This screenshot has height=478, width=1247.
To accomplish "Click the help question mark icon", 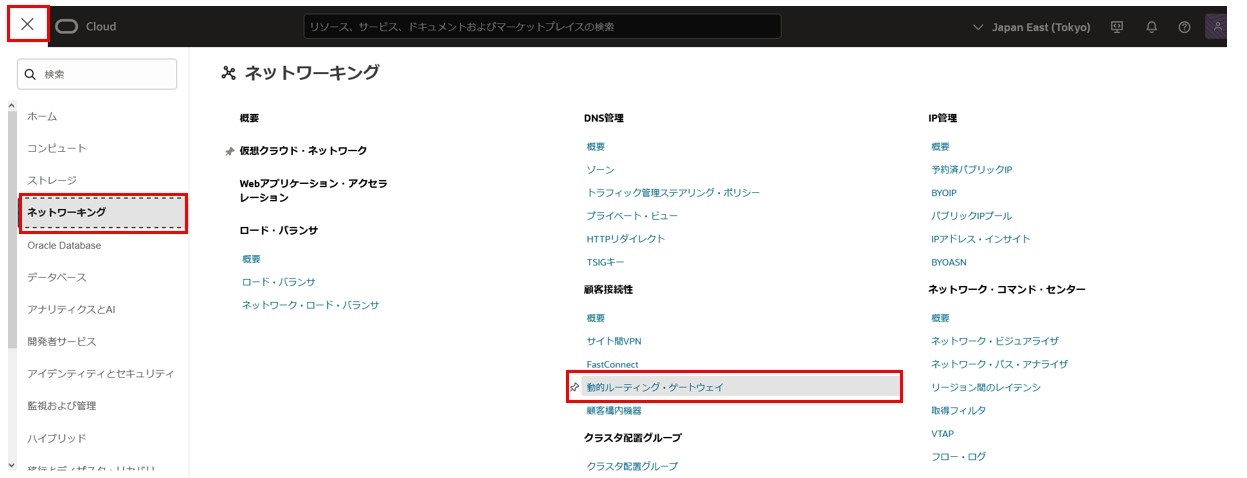I will pos(1184,27).
